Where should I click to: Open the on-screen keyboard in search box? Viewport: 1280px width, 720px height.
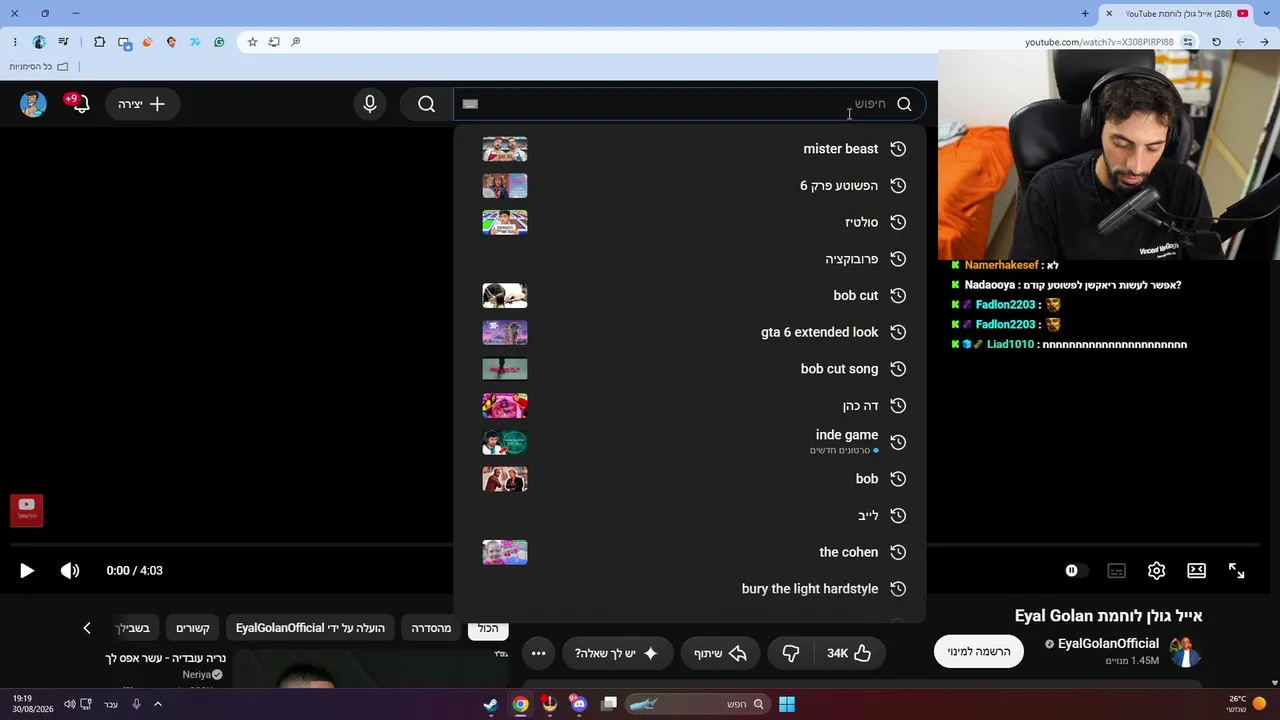(x=471, y=104)
